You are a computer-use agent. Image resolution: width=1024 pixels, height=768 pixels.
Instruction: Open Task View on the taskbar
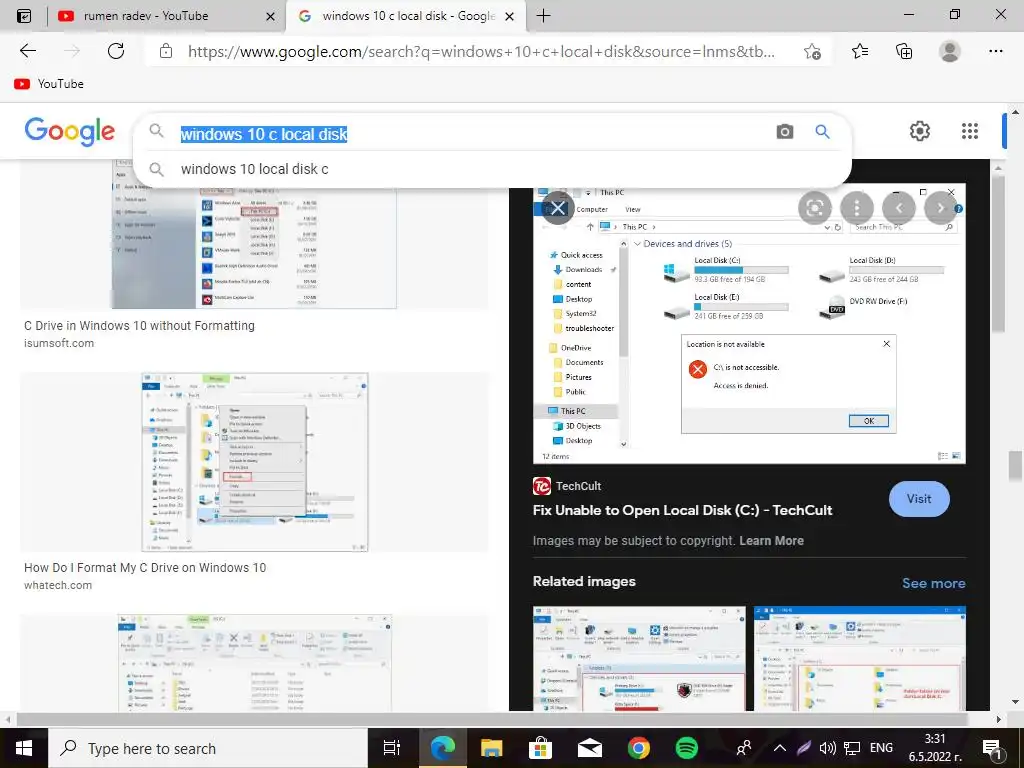coord(391,748)
